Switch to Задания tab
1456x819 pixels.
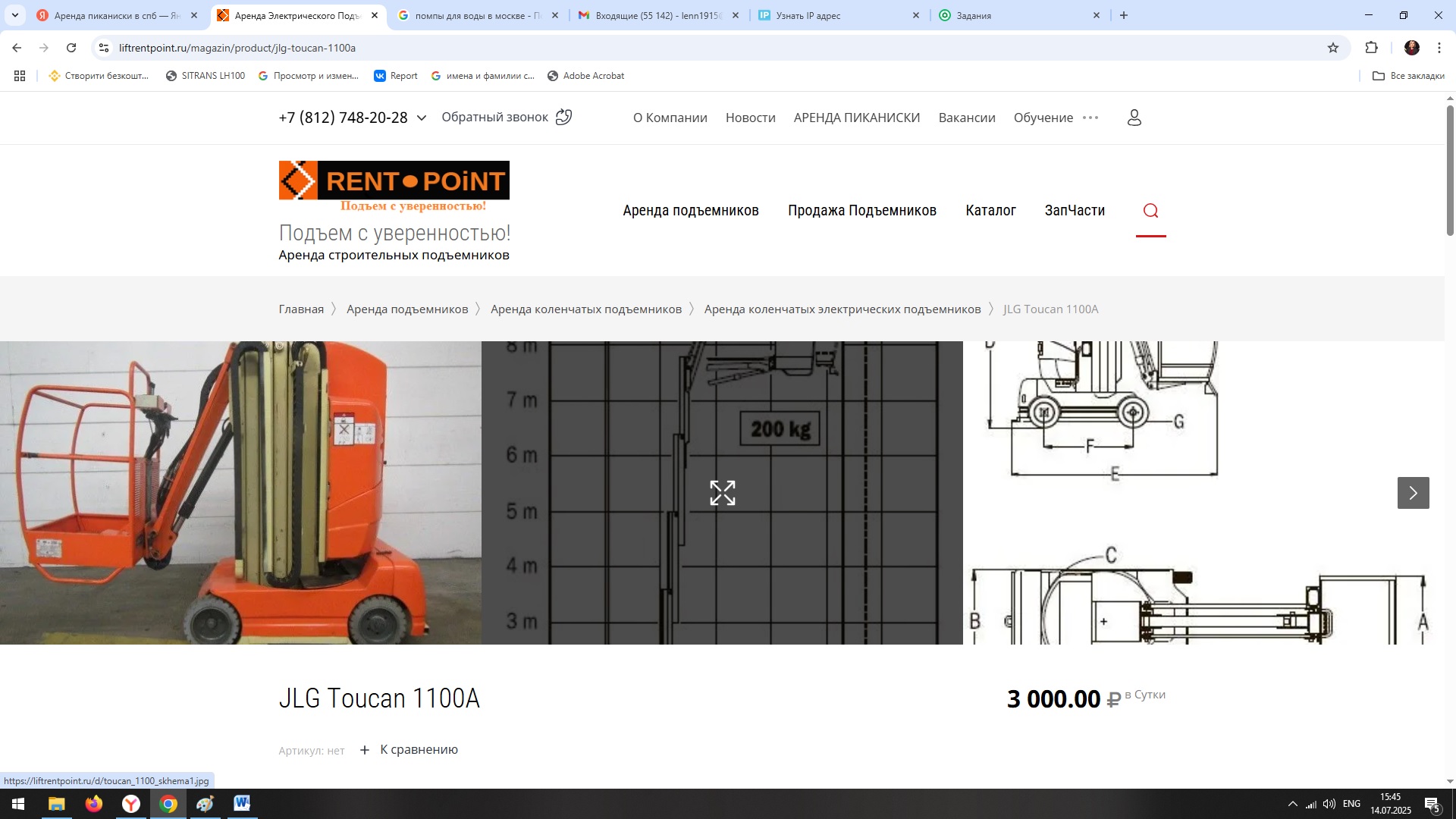click(x=1018, y=15)
